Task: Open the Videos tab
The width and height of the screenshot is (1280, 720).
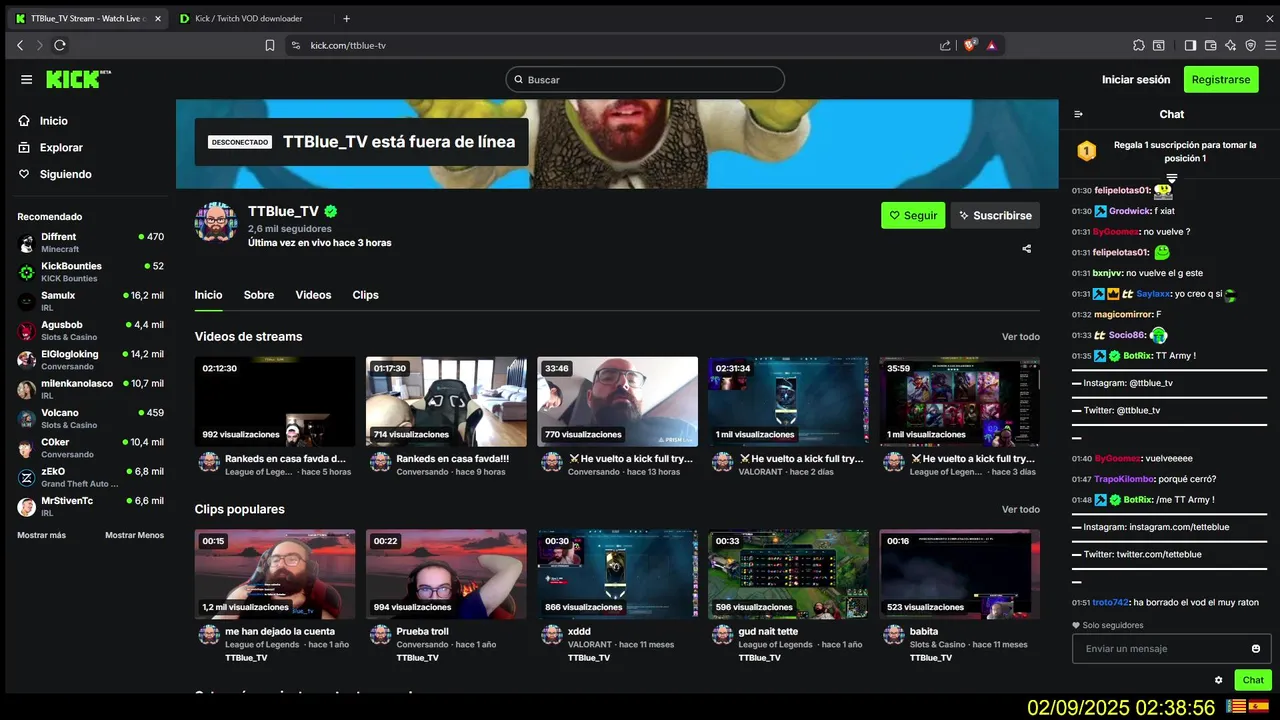Action: coord(313,295)
